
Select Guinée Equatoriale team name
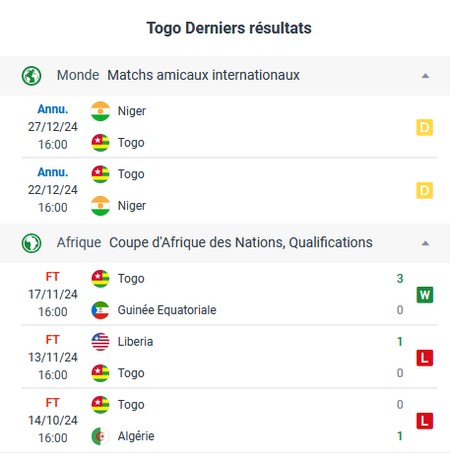click(x=167, y=310)
